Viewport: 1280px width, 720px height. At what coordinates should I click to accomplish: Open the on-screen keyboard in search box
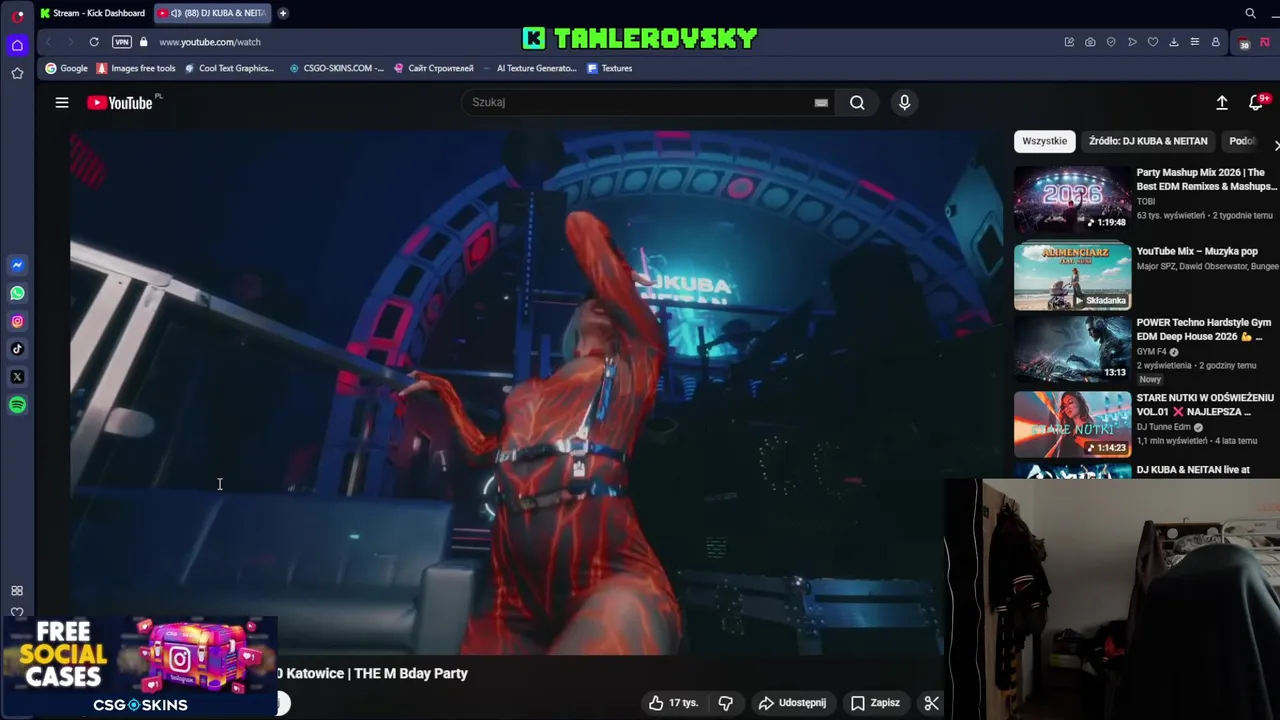(821, 102)
